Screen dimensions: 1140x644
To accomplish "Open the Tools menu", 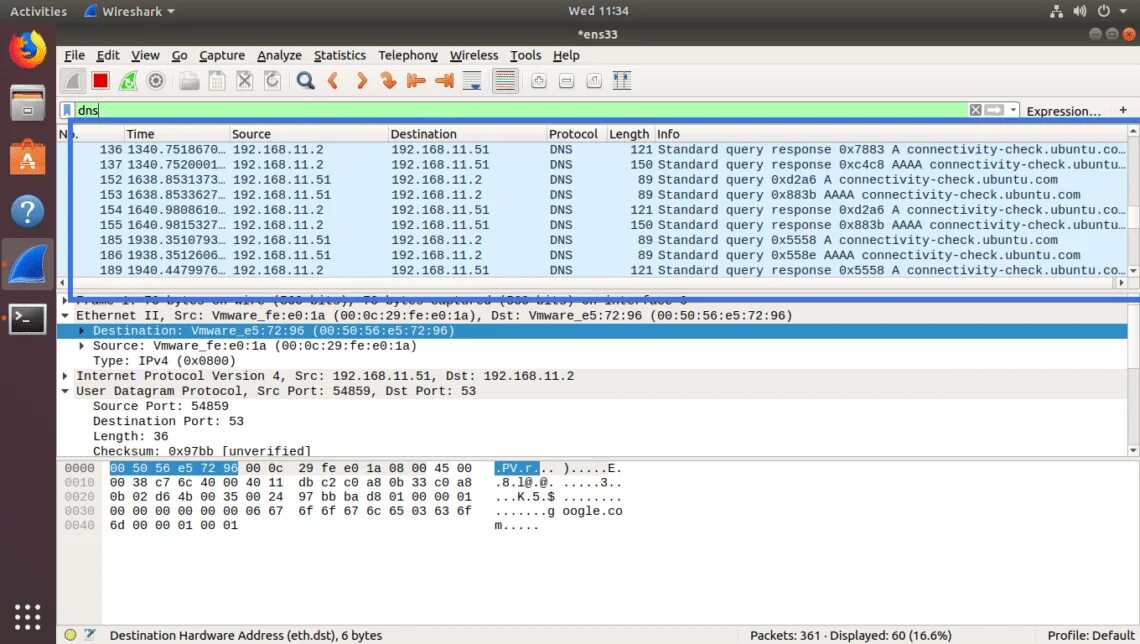I will tap(525, 55).
